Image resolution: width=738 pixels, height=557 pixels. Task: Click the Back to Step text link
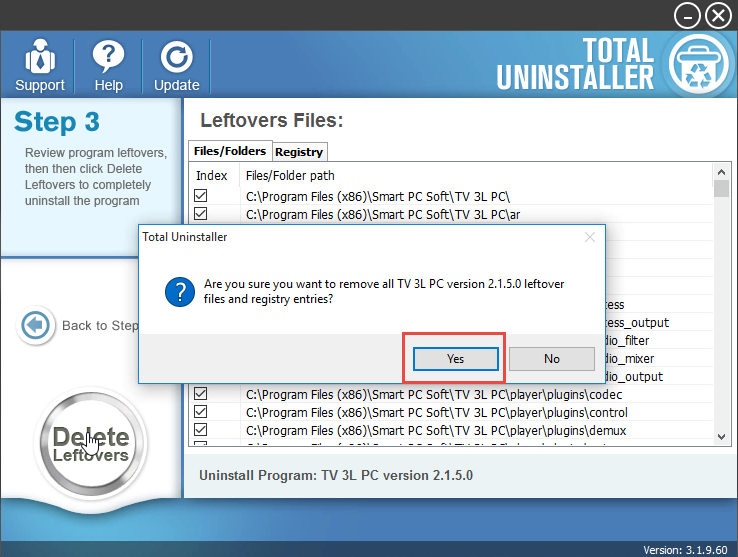coord(100,326)
